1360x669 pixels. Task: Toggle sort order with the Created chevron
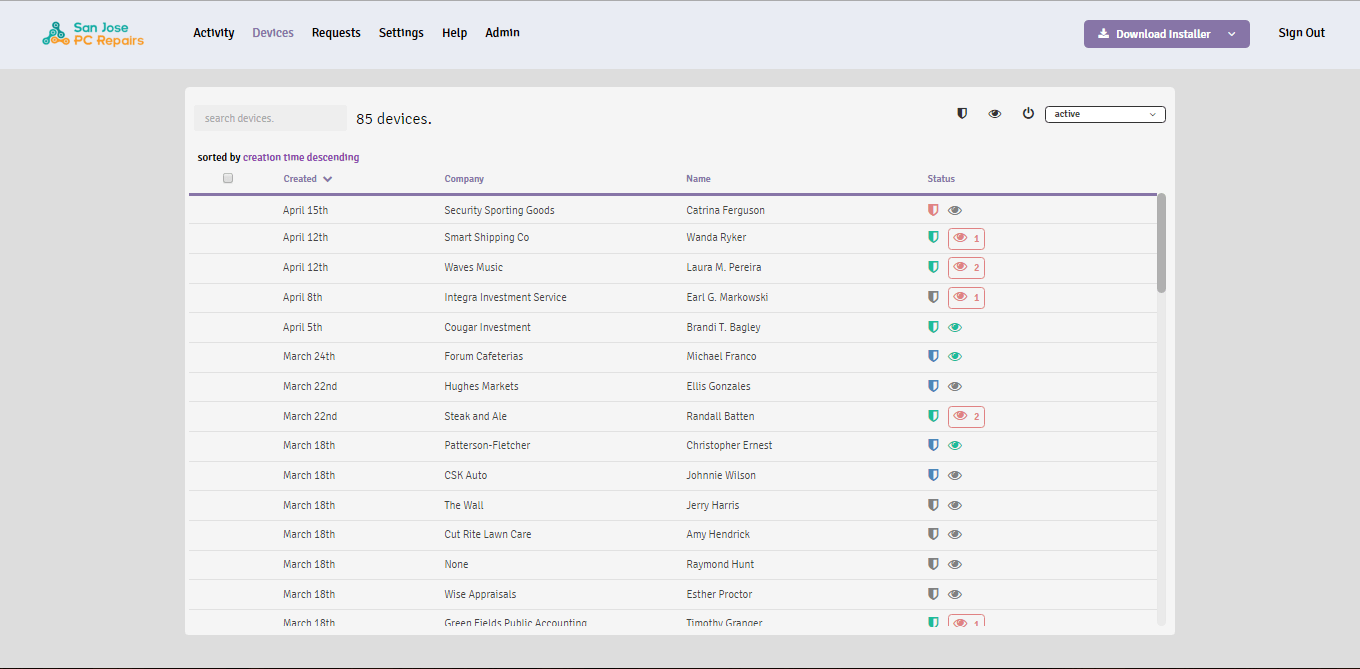(328, 179)
